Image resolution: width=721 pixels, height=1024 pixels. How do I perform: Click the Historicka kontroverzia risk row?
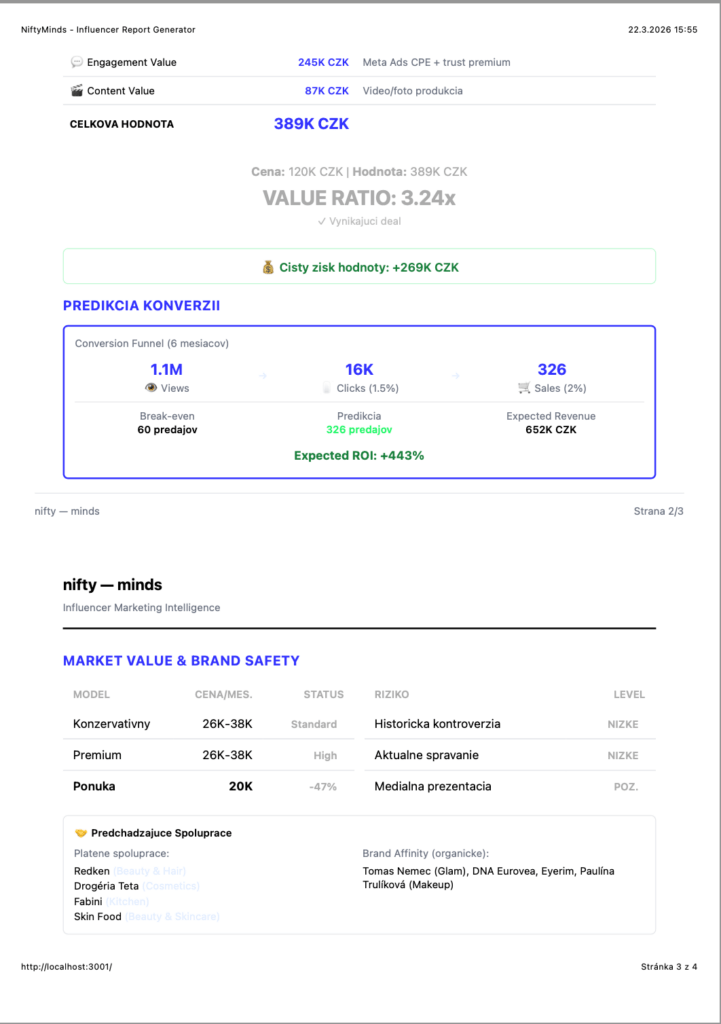437,724
